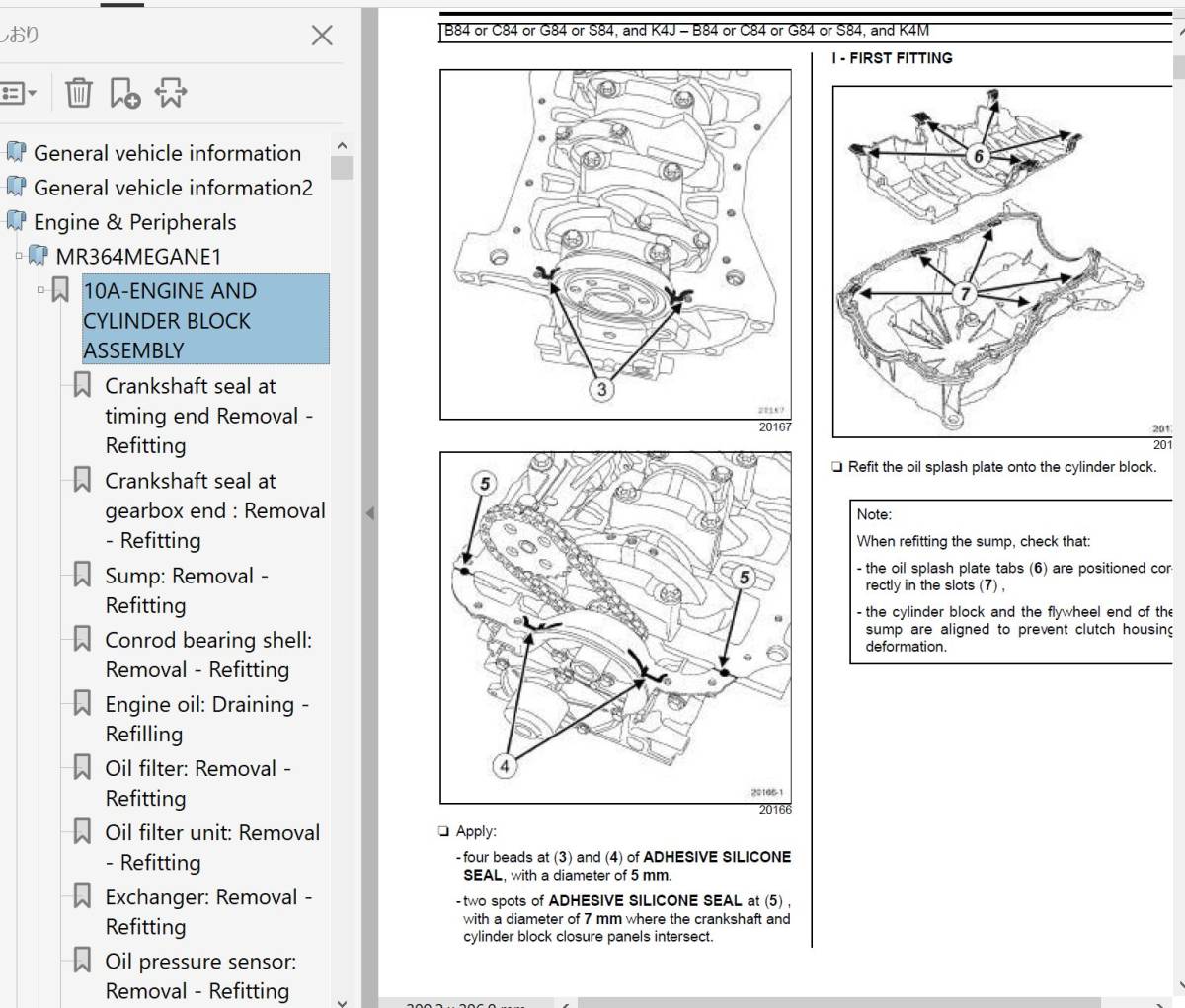Screen dimensions: 1185x1008
Task: Click the I - FIRST FITTING heading
Action: click(x=892, y=58)
